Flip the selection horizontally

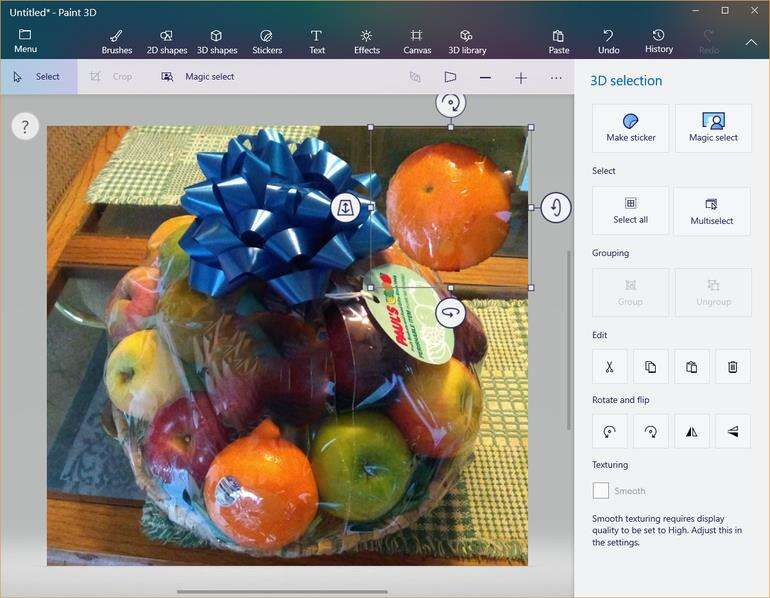[692, 432]
